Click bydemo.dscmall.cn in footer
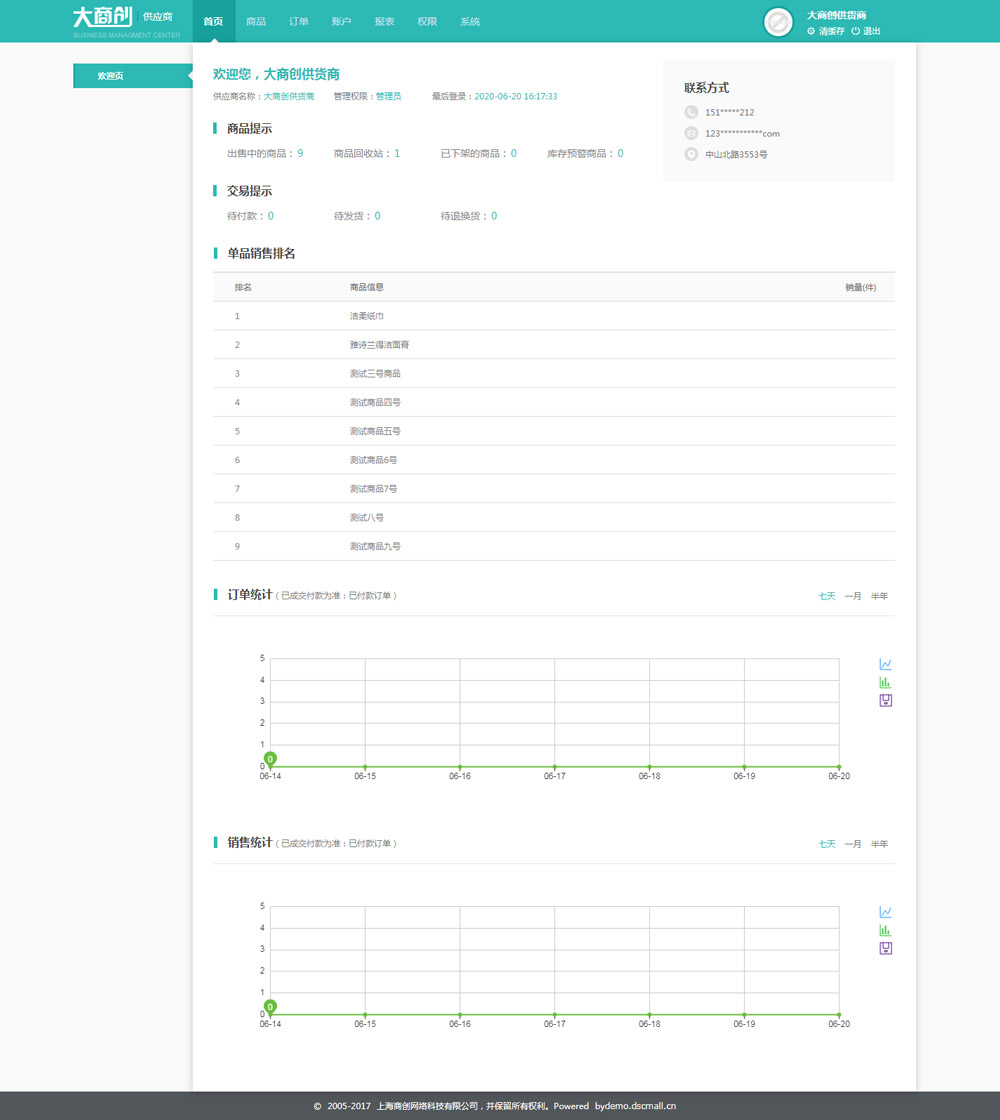The height and width of the screenshot is (1120, 1000). tap(635, 1106)
